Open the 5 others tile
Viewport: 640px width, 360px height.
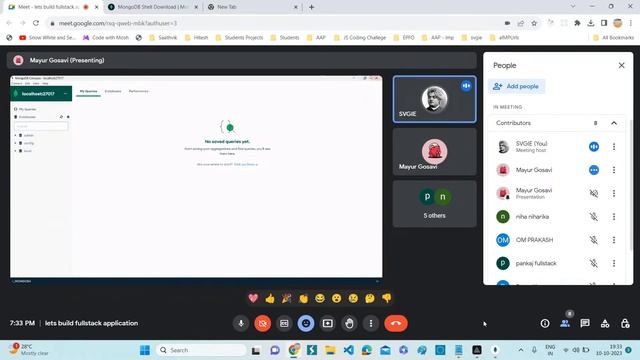[x=434, y=204]
